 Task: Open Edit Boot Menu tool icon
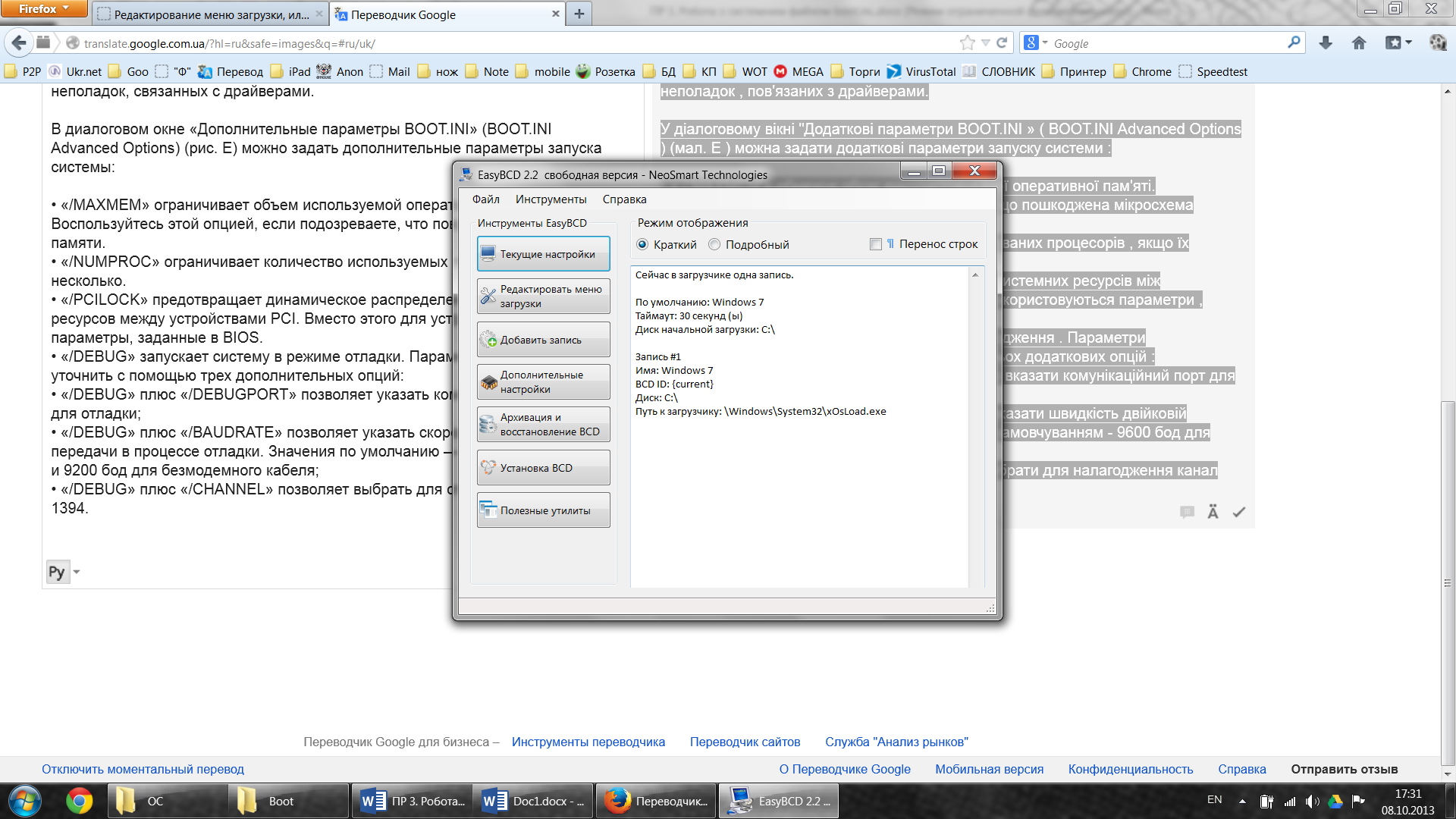[x=488, y=297]
